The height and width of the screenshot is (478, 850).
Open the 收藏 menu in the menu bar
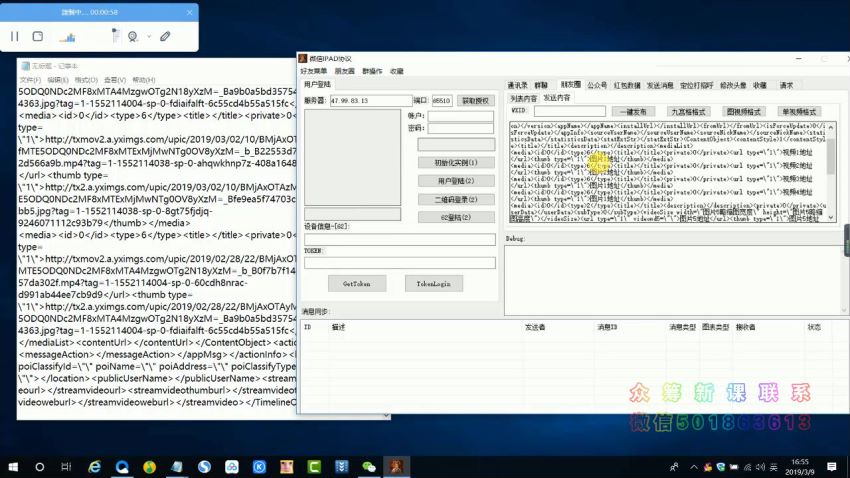397,71
